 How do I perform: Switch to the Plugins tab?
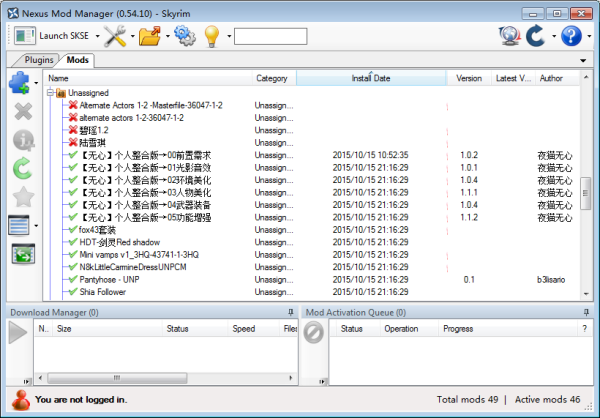coord(39,60)
